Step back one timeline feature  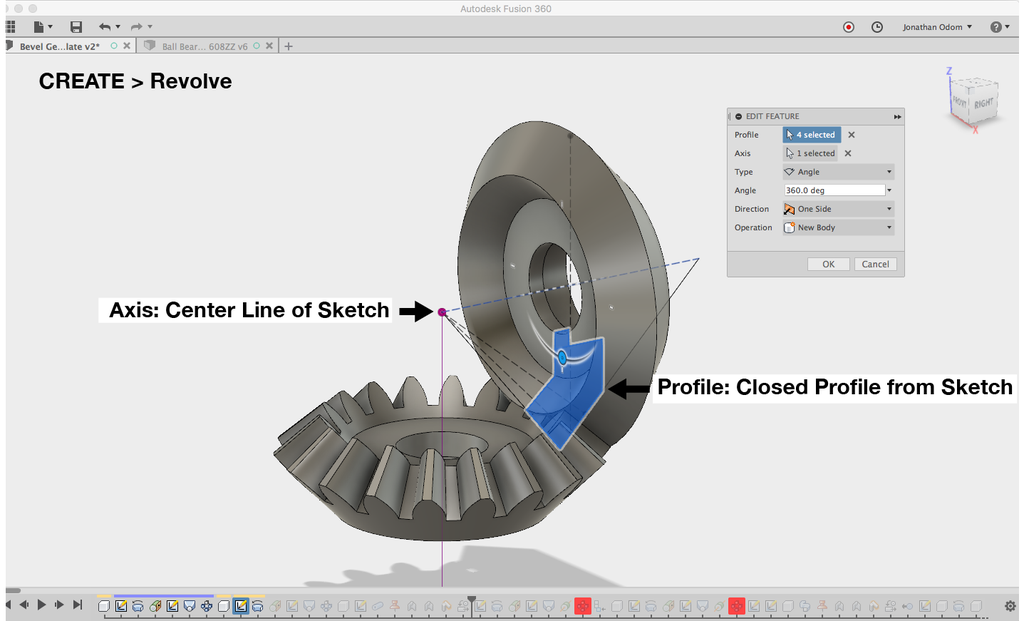[24, 605]
